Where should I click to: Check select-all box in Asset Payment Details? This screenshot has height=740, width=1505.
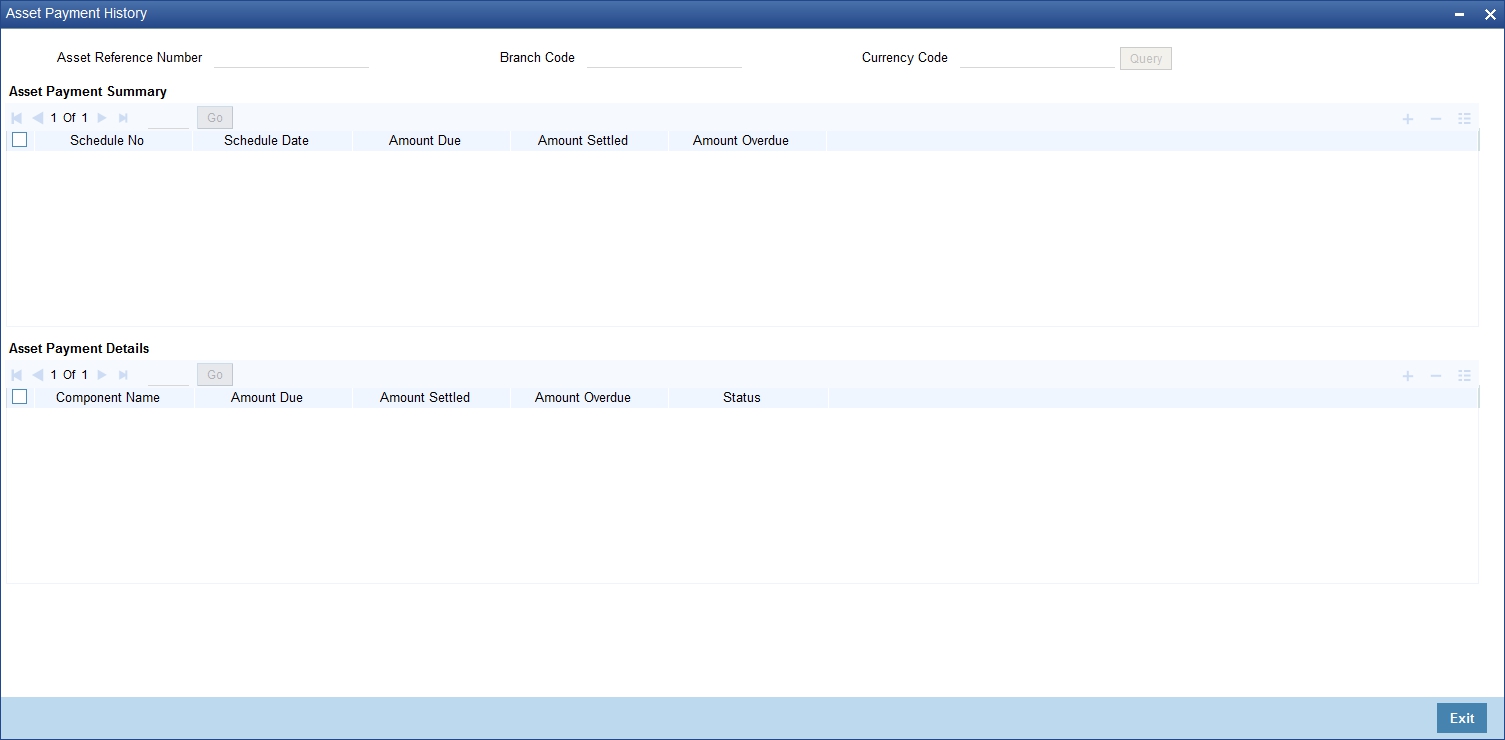click(x=19, y=397)
